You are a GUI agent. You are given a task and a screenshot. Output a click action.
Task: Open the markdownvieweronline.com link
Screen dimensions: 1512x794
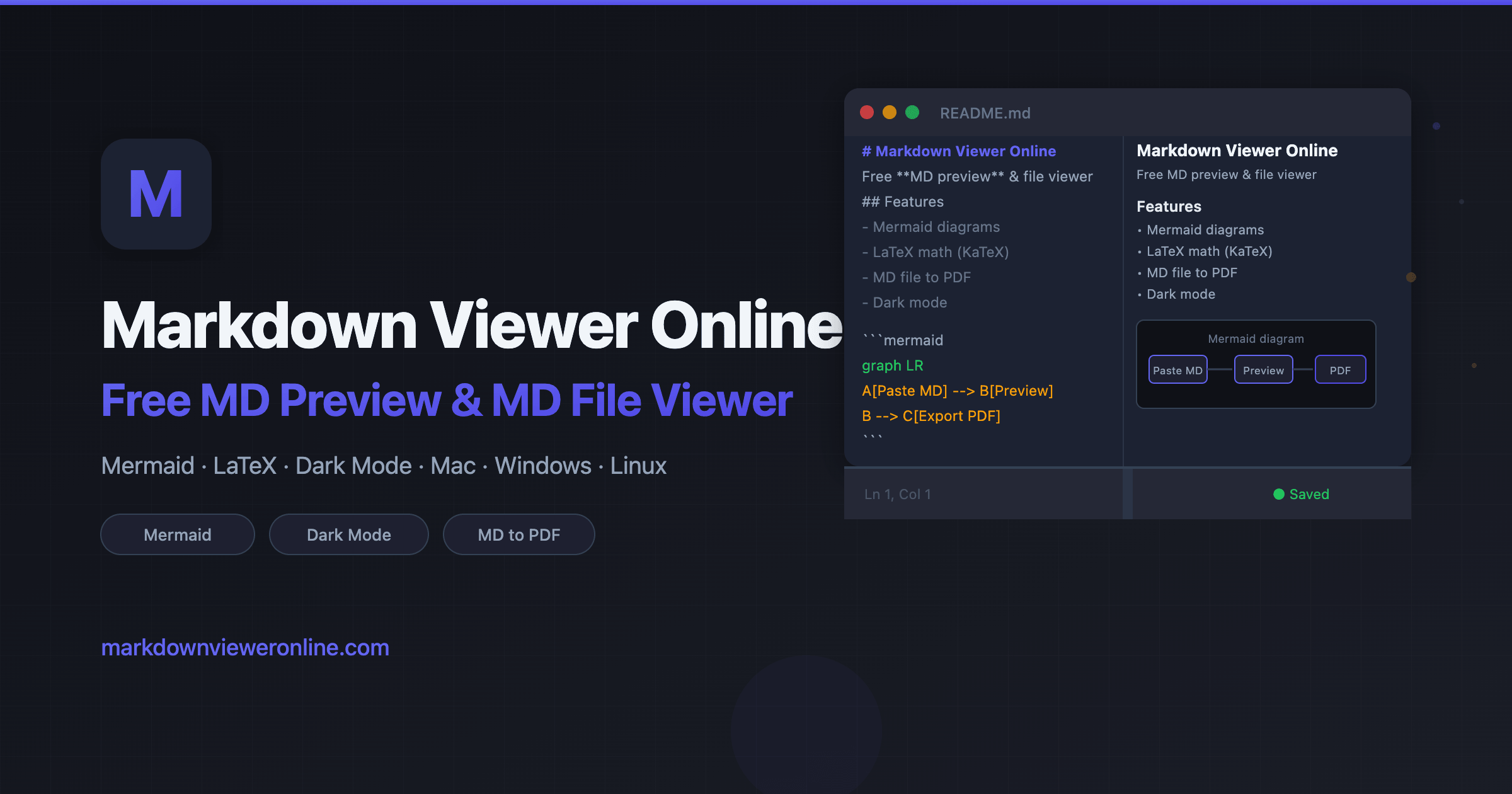pos(245,648)
